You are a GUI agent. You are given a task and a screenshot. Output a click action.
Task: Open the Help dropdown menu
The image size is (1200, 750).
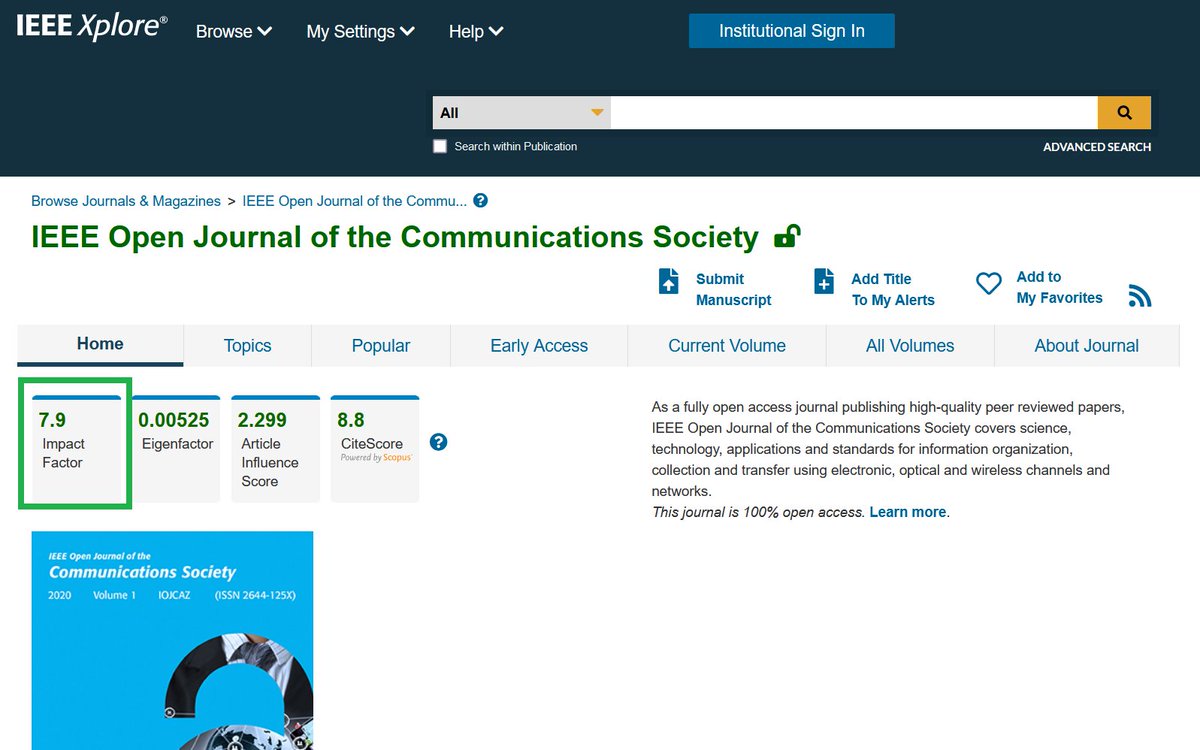point(476,31)
